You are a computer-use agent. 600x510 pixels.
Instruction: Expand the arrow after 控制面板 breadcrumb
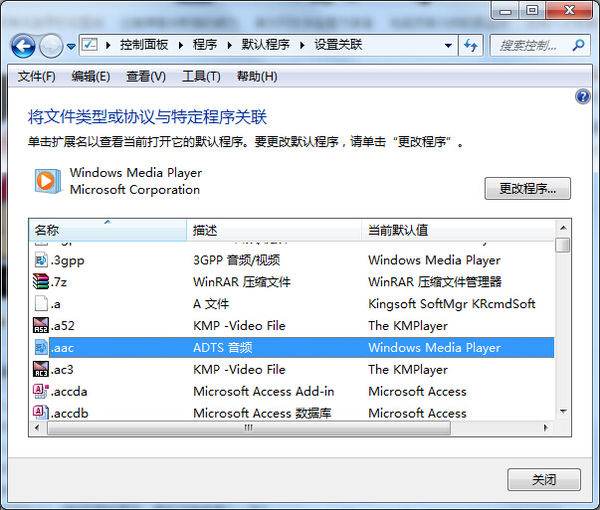[181, 46]
